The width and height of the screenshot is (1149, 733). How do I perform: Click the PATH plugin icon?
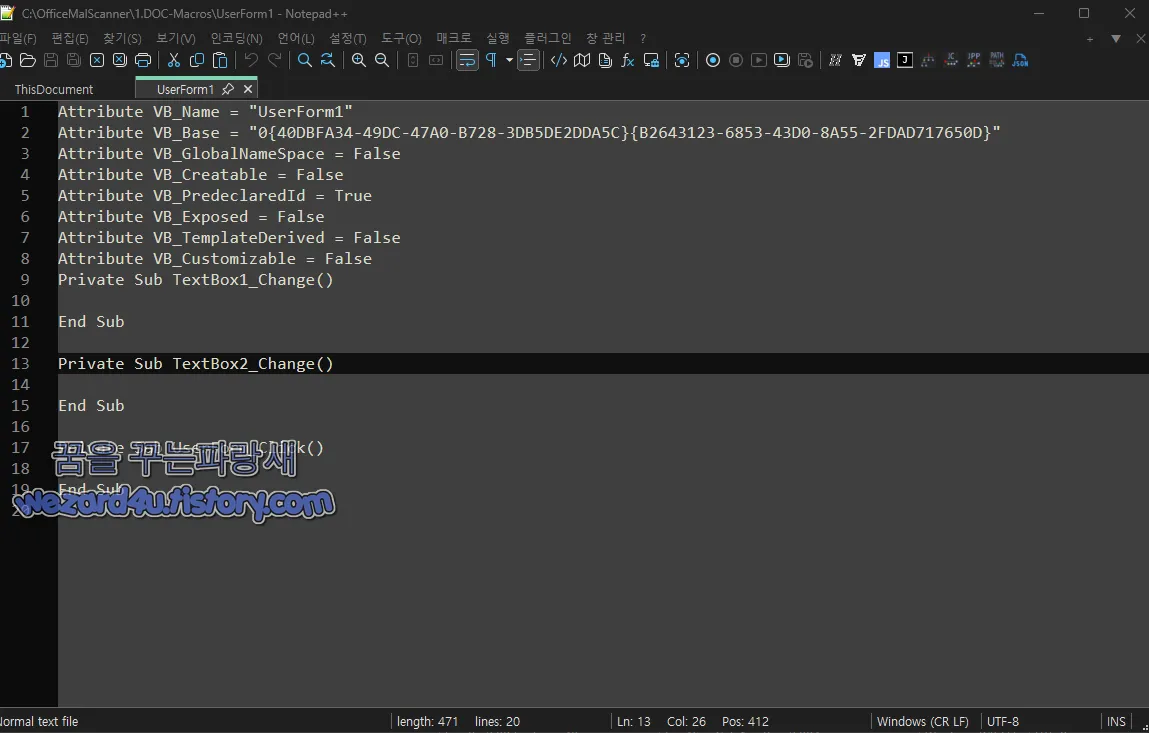[x=997, y=60]
